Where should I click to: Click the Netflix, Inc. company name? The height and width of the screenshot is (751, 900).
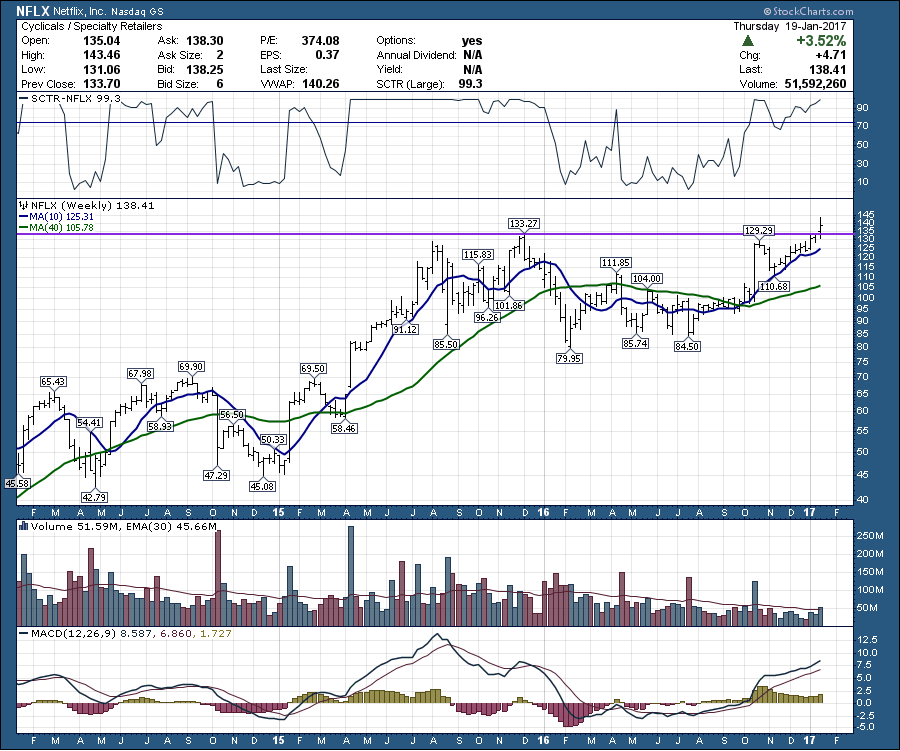80,11
